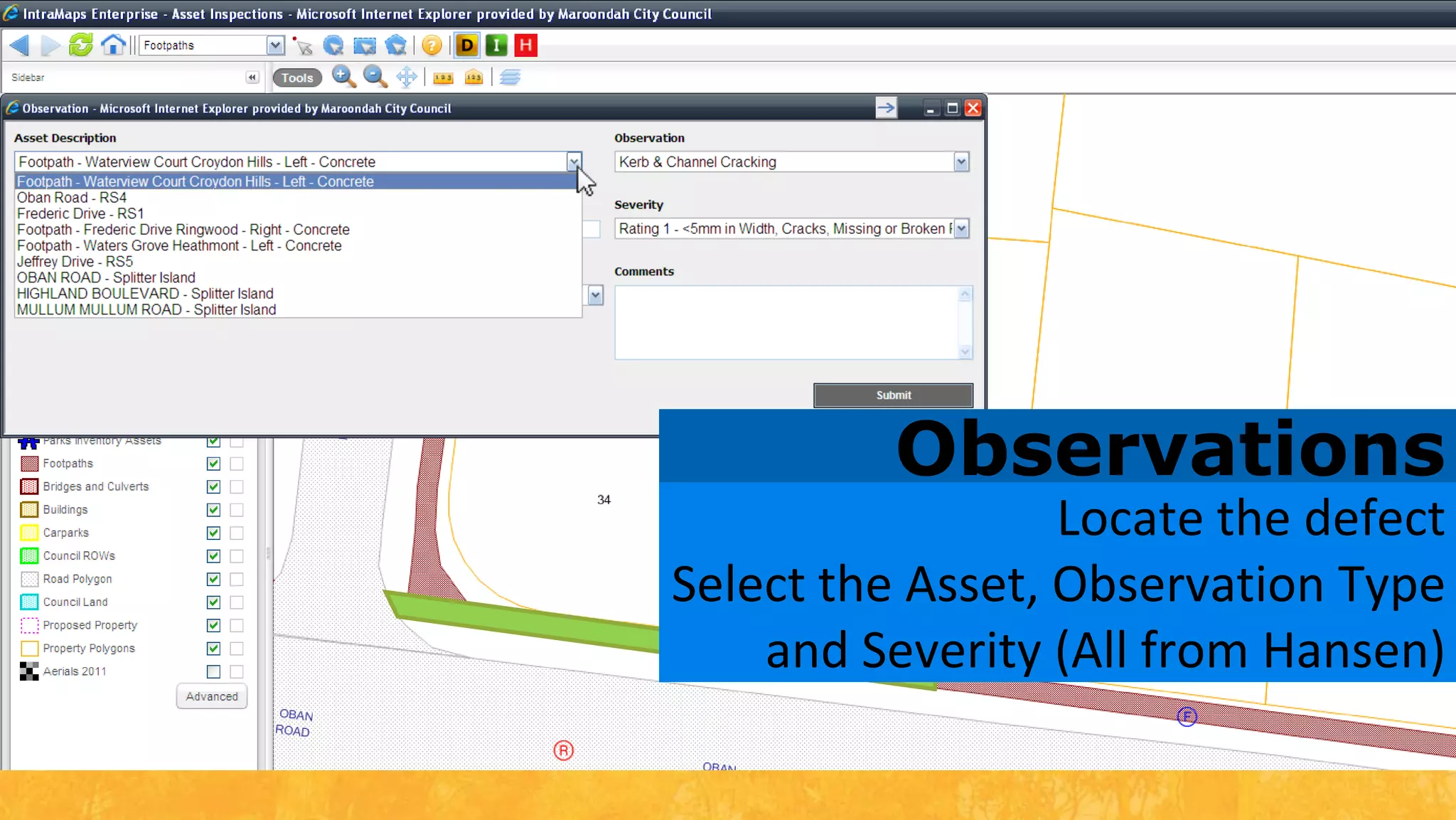Click property number 34 on map

(604, 500)
